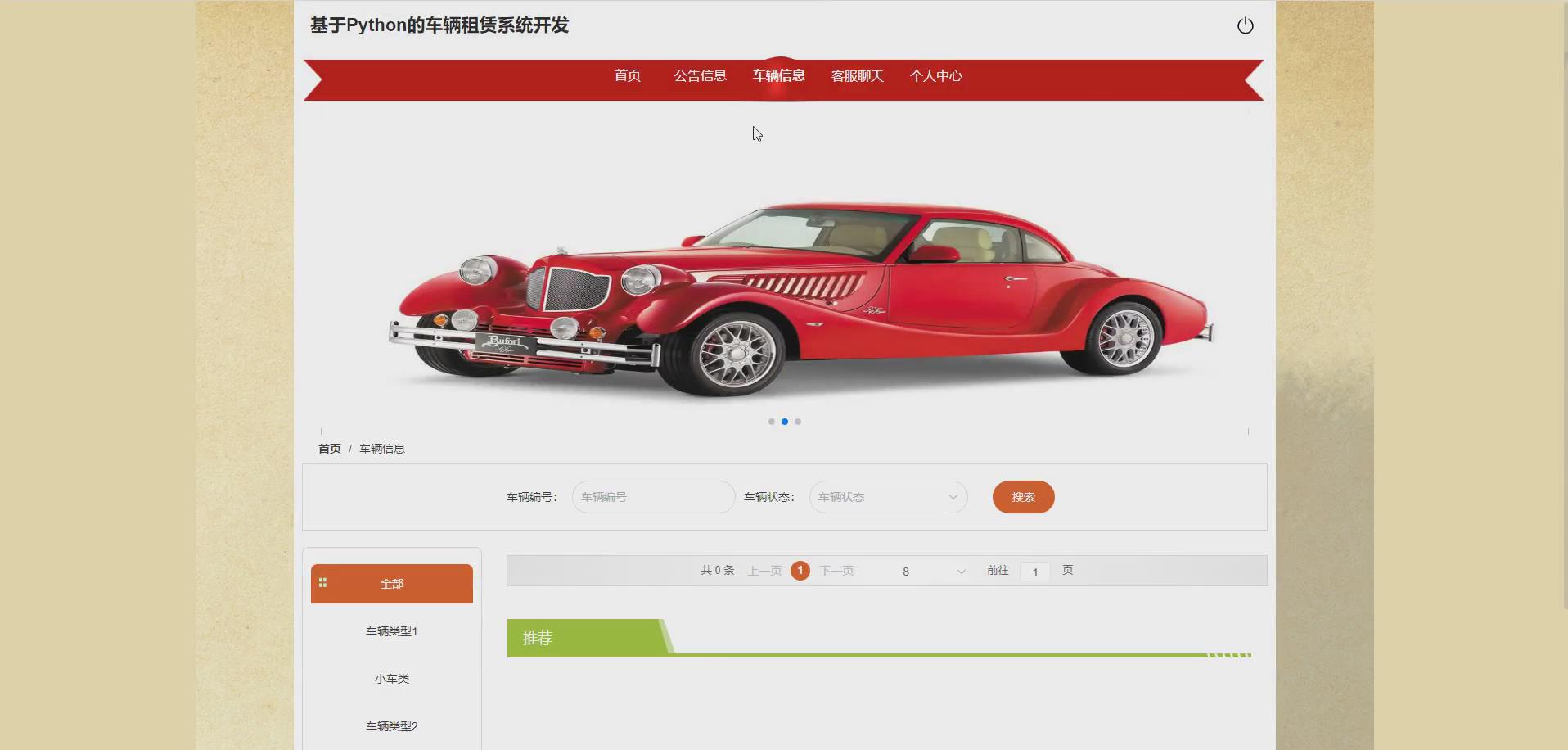Select the 全部 category filter

392,584
